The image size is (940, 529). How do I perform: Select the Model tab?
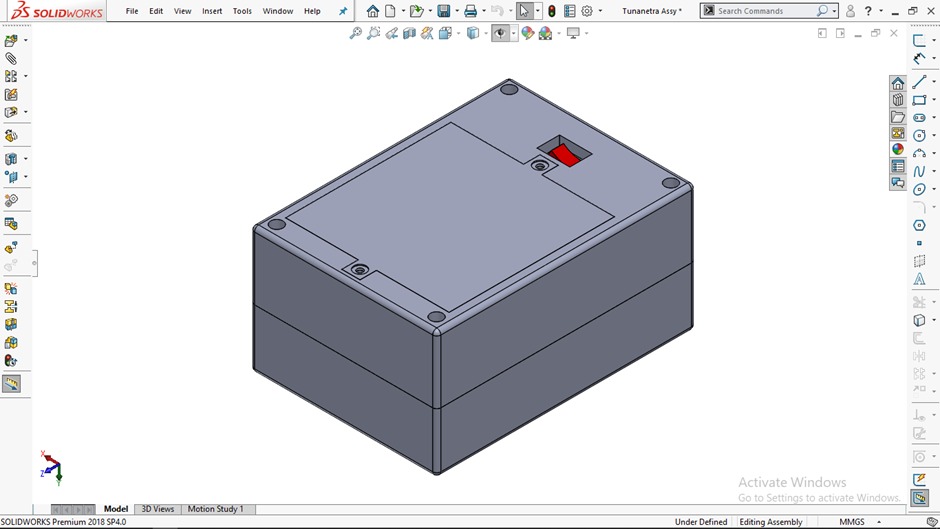click(x=116, y=509)
